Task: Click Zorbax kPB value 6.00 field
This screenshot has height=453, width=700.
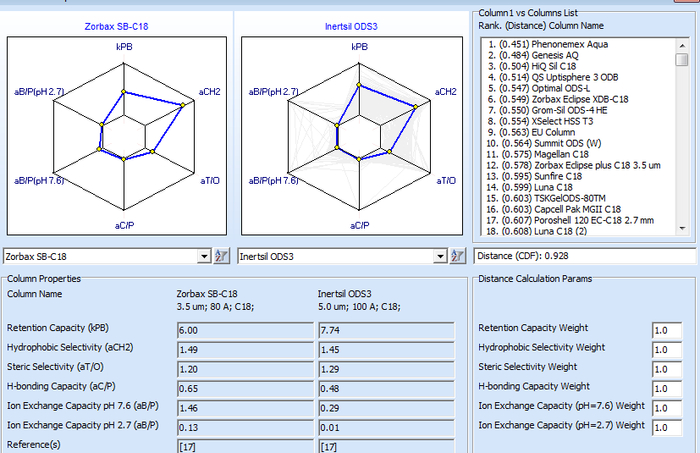Action: (x=245, y=331)
